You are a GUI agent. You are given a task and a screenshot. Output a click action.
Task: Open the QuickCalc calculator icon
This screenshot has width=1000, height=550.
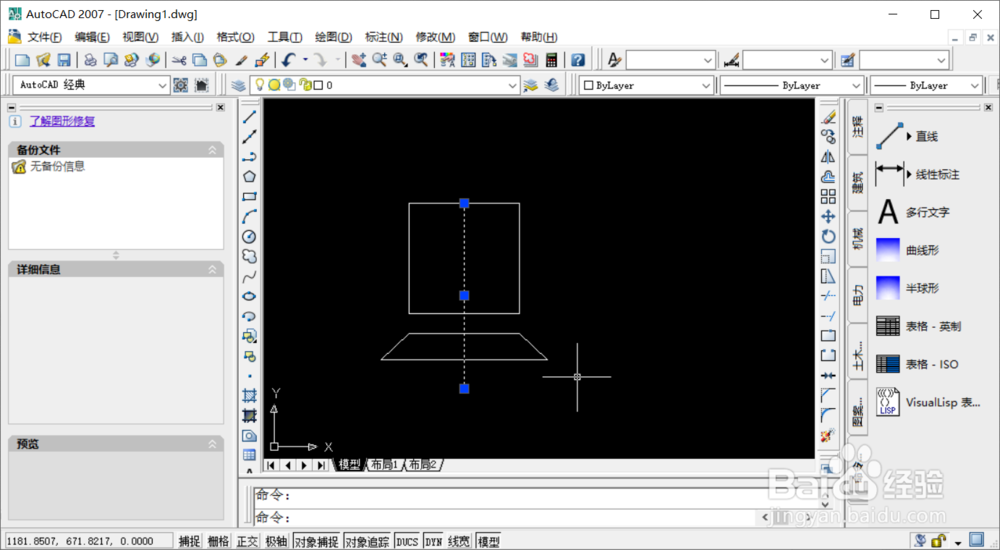click(x=551, y=60)
